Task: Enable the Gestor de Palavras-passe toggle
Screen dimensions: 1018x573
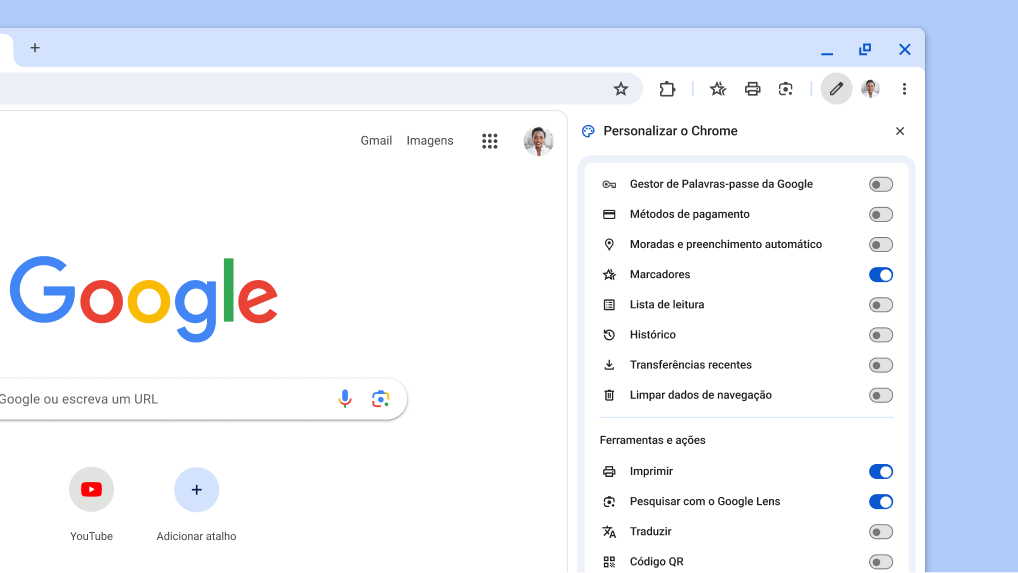Action: 880,185
